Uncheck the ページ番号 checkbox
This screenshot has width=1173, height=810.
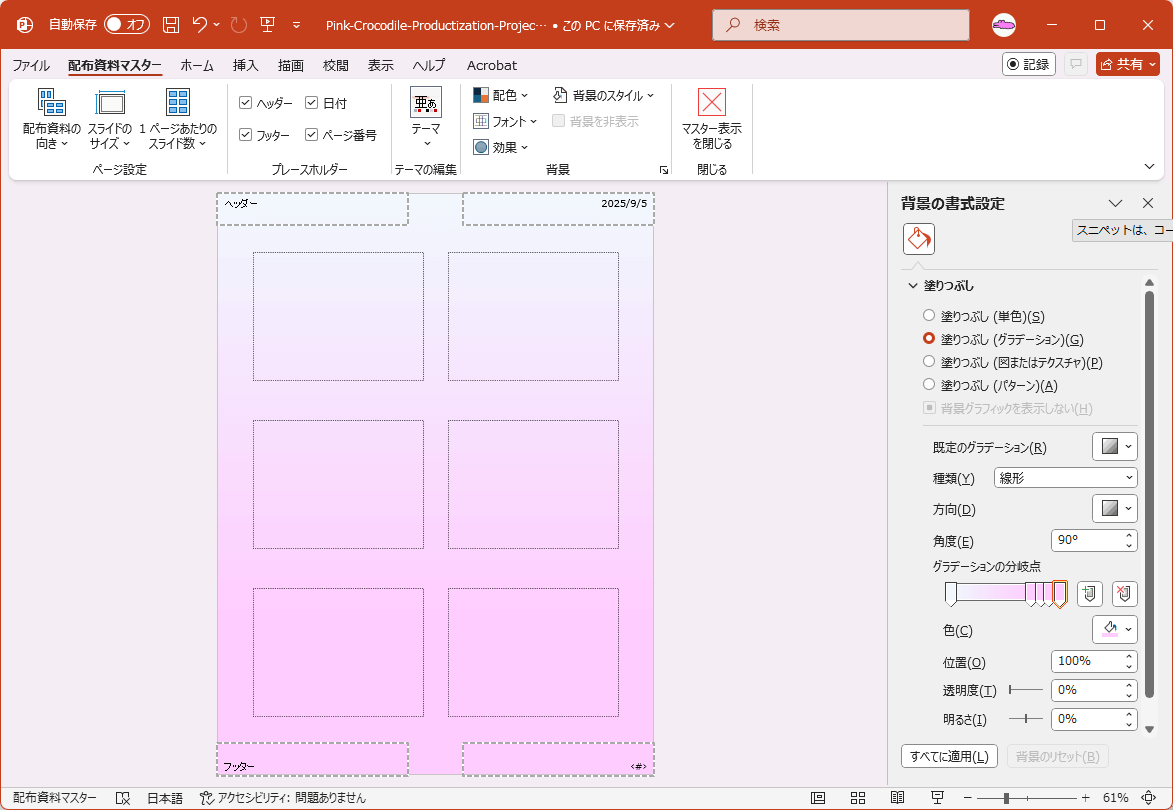[x=312, y=135]
